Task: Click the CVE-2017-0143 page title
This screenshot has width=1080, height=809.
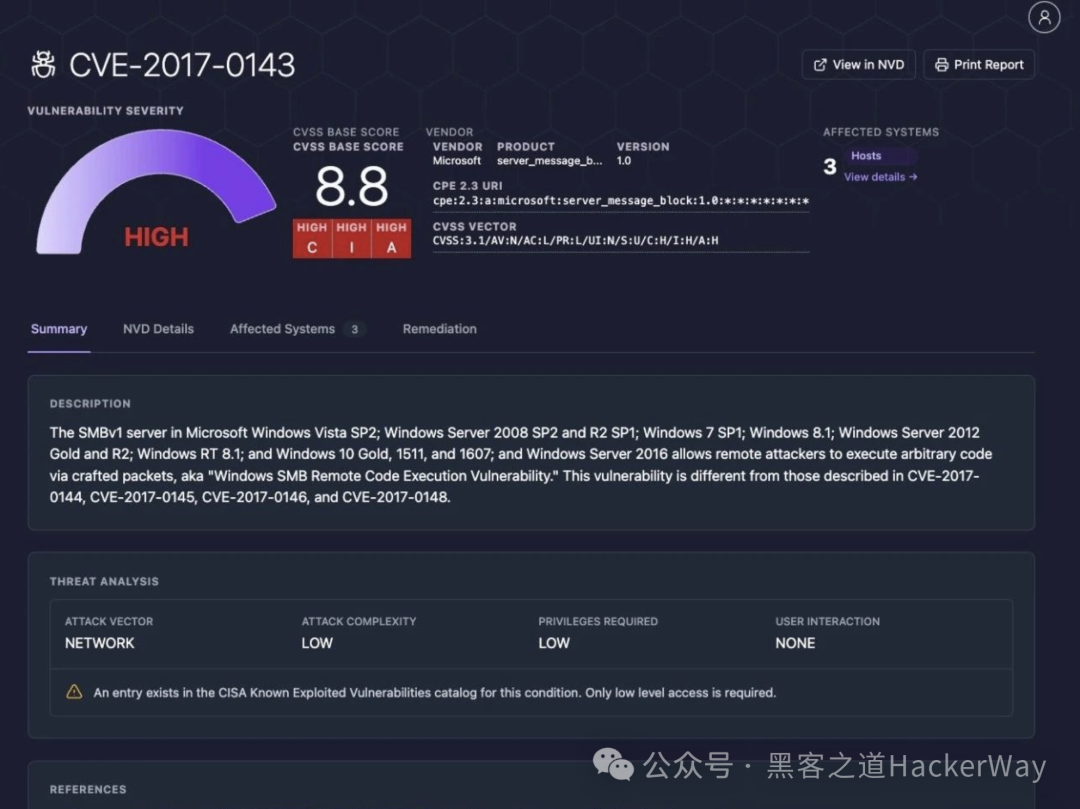Action: tap(182, 65)
